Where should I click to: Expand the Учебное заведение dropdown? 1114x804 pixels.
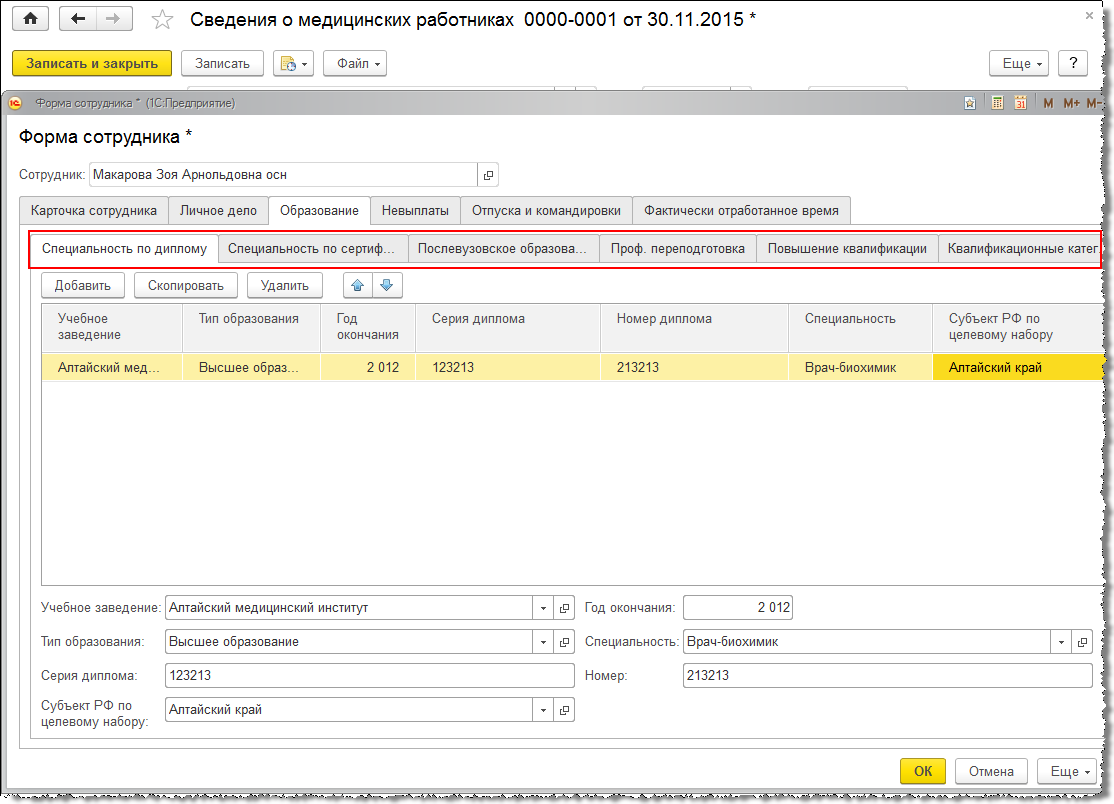point(543,608)
